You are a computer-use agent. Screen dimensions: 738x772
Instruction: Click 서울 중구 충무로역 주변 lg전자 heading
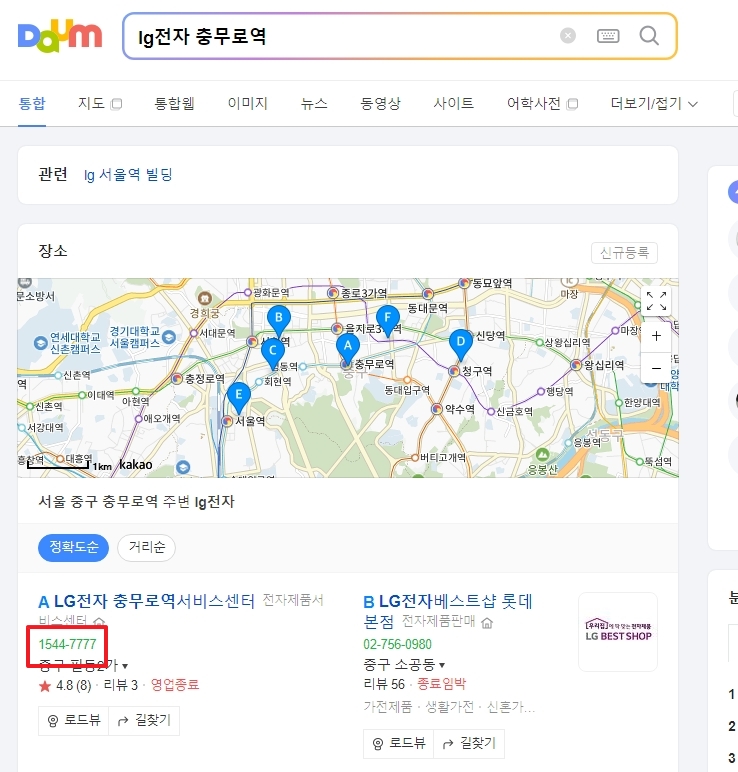136,502
